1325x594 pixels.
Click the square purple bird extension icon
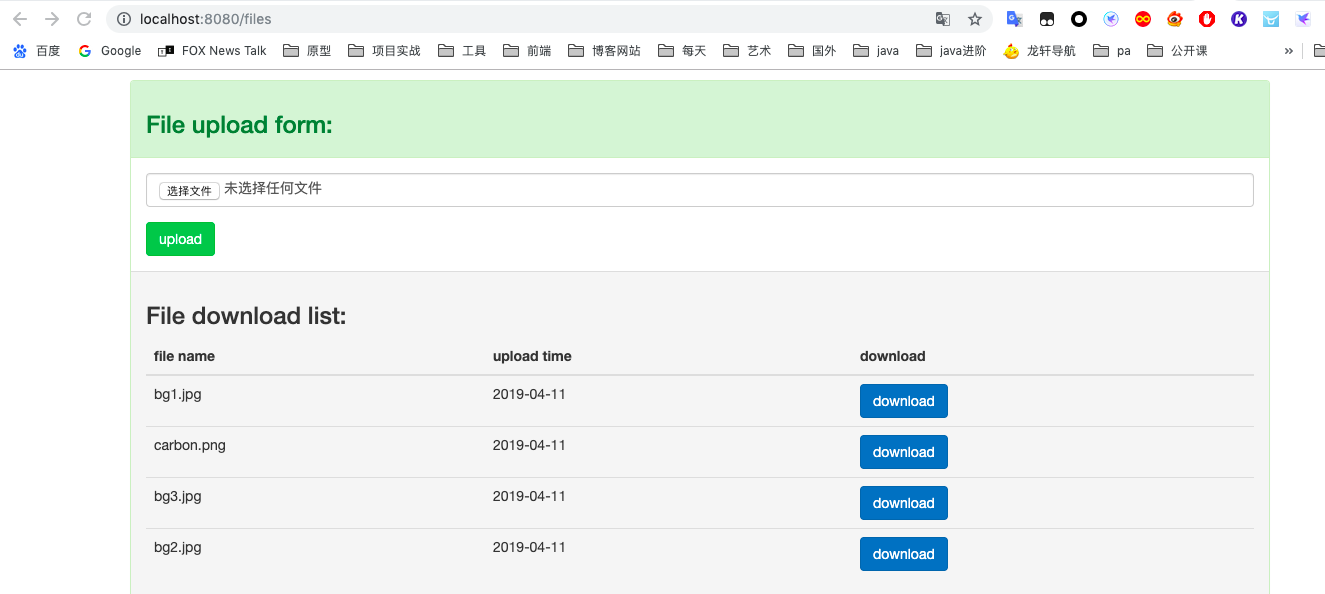[x=1303, y=19]
